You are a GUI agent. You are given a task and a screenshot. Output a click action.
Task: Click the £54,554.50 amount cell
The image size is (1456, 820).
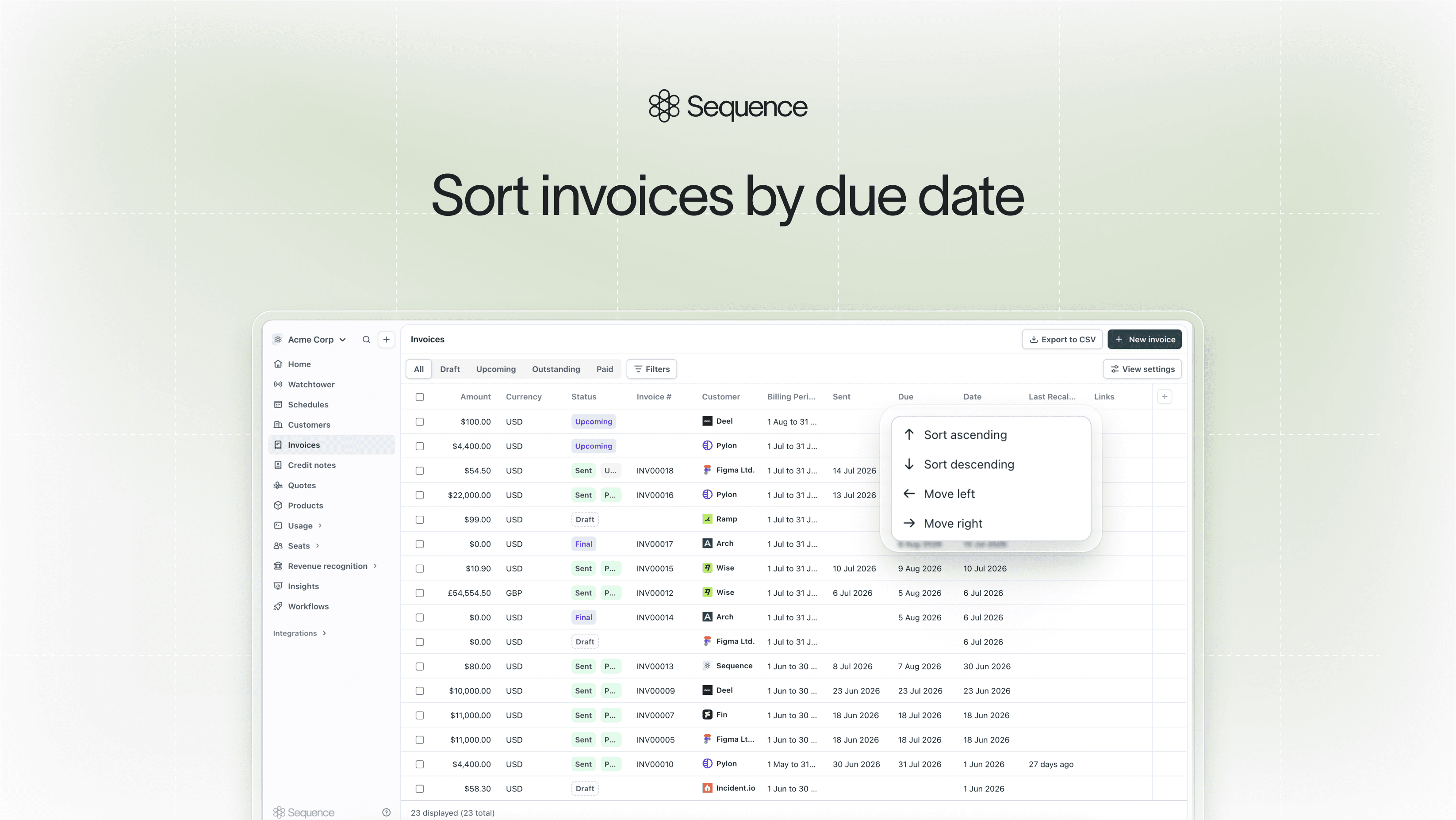tap(469, 593)
